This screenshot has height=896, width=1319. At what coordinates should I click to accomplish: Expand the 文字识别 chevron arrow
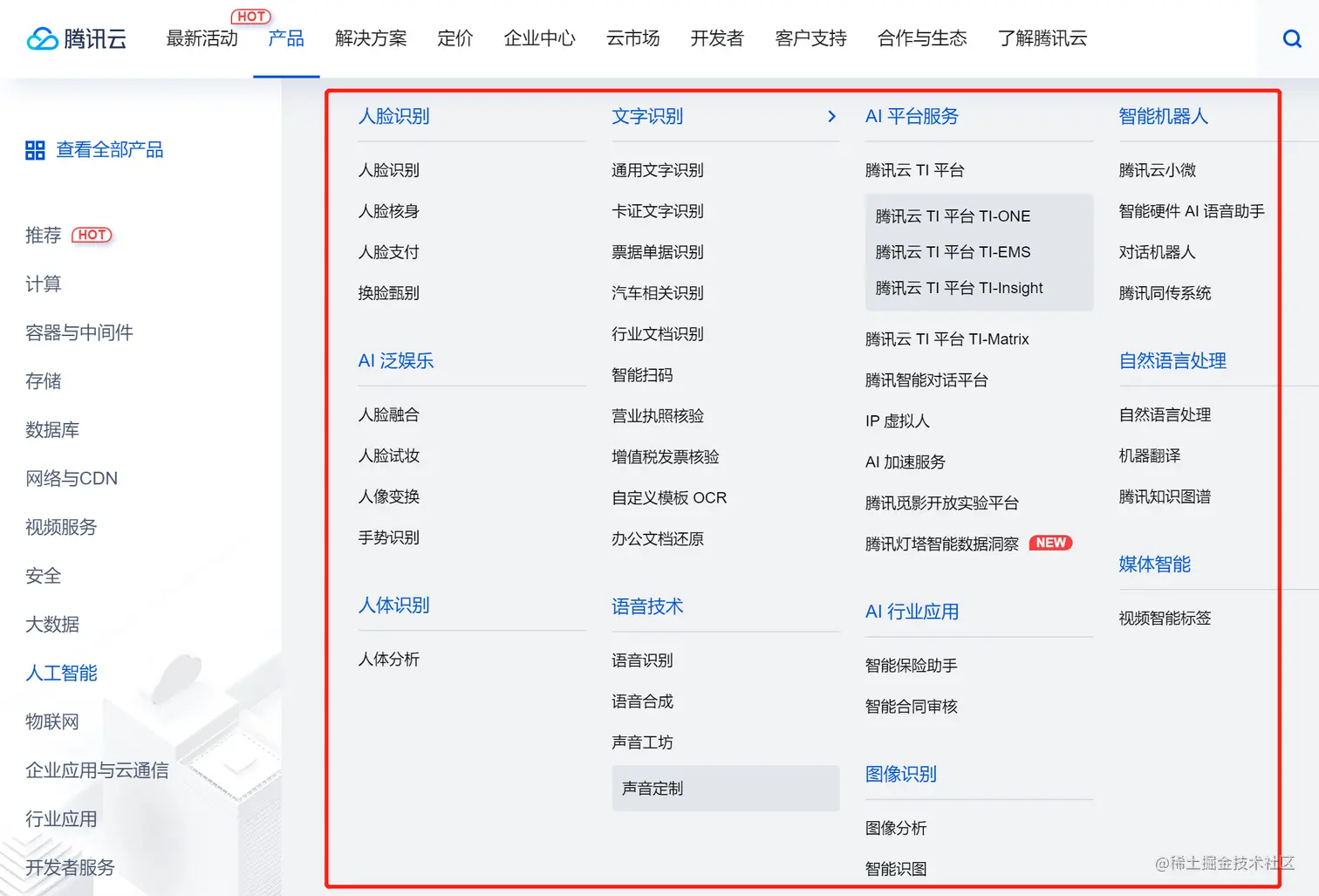click(x=831, y=116)
